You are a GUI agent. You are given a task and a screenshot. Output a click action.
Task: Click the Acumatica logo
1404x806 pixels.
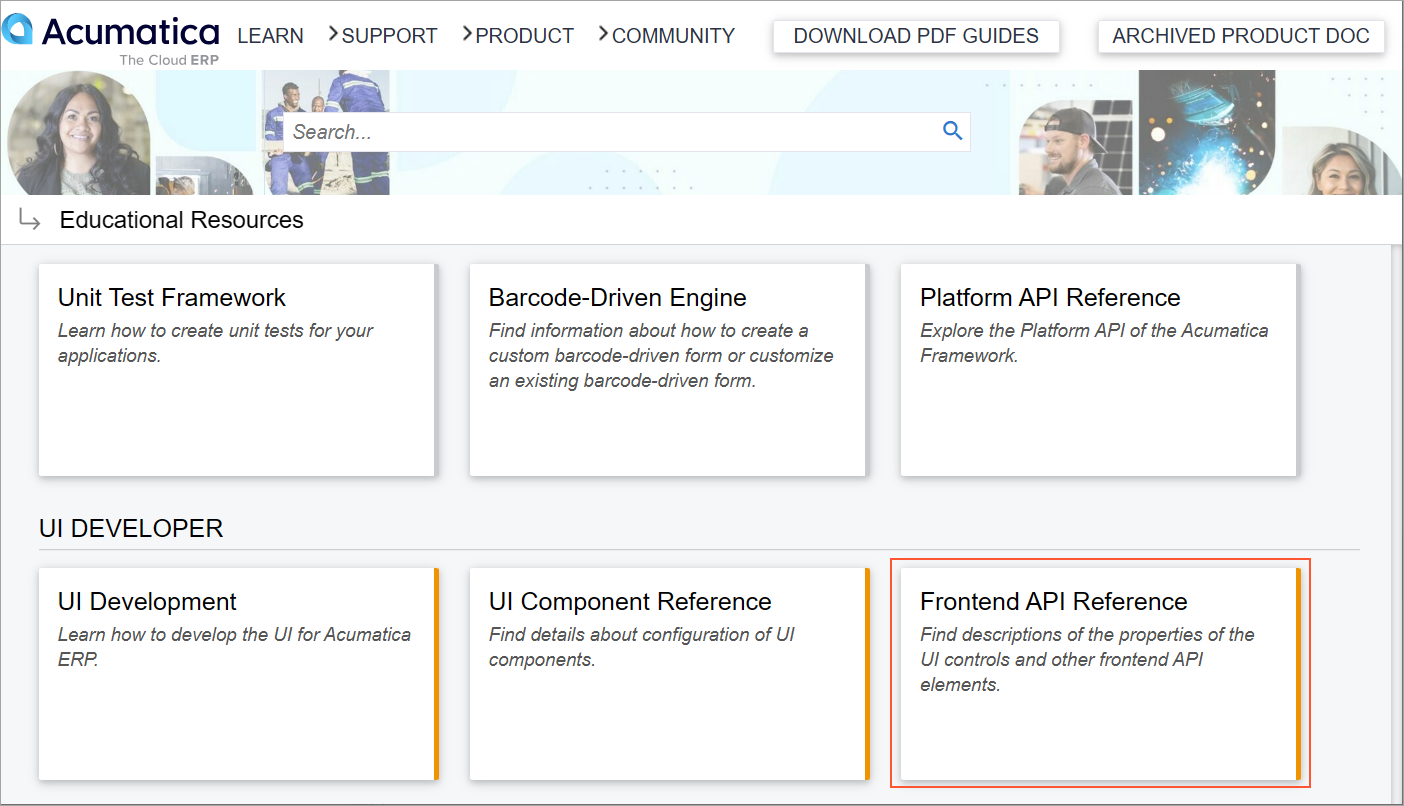pyautogui.click(x=110, y=38)
